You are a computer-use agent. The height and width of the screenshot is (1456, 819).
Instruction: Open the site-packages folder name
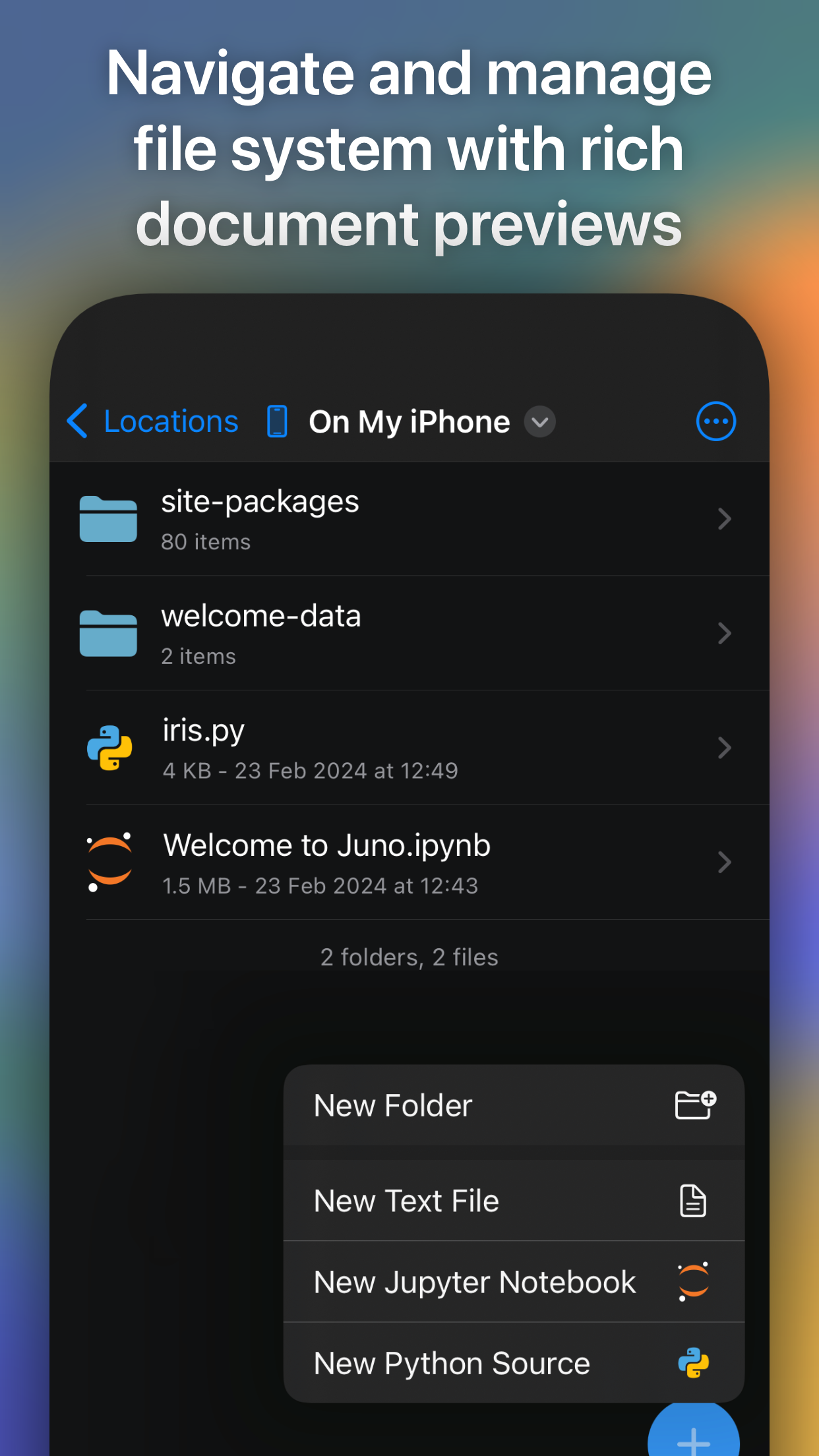tap(260, 502)
